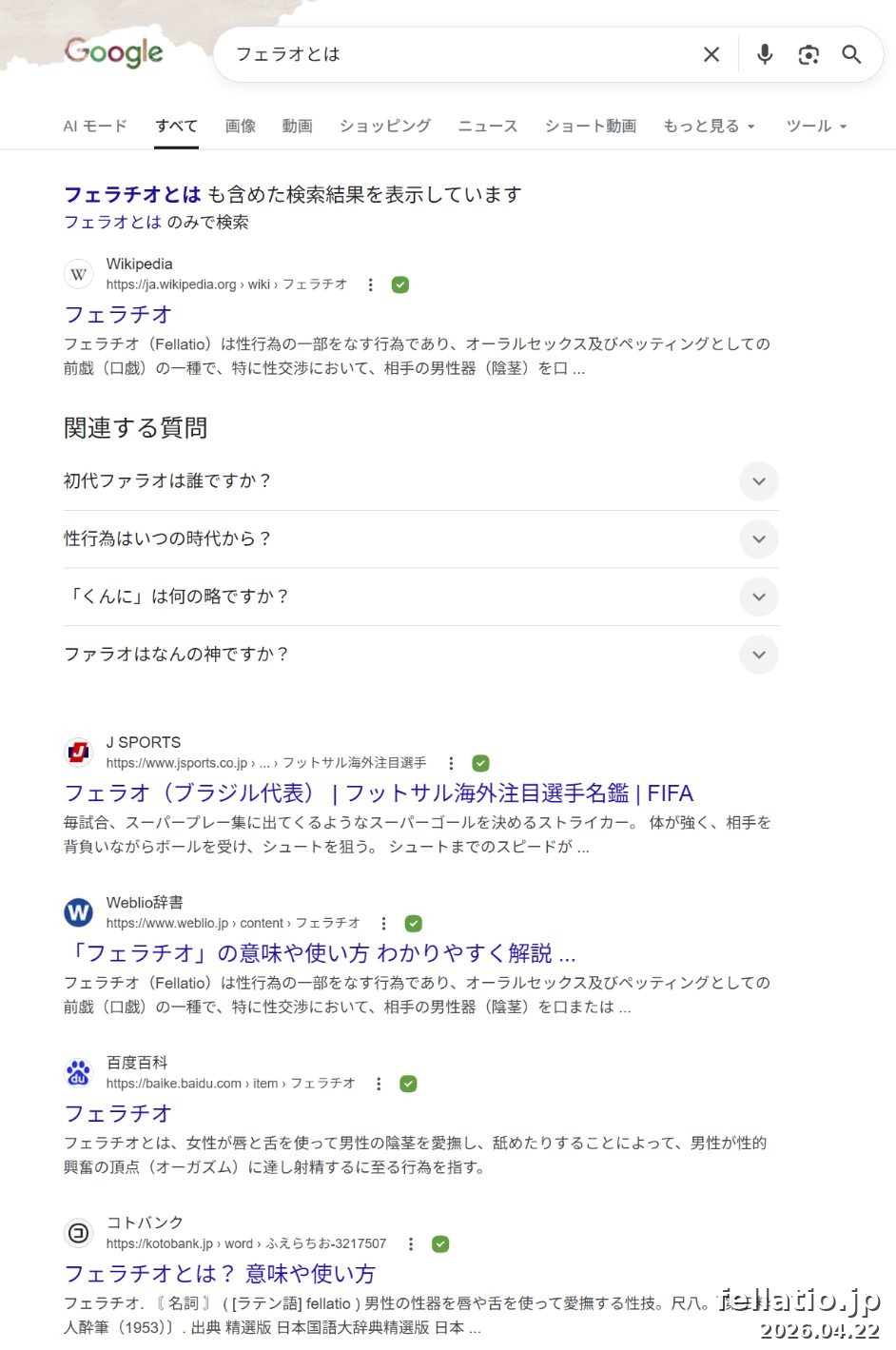Clear the search query with the X icon
The width and height of the screenshot is (896, 1350).
(711, 54)
